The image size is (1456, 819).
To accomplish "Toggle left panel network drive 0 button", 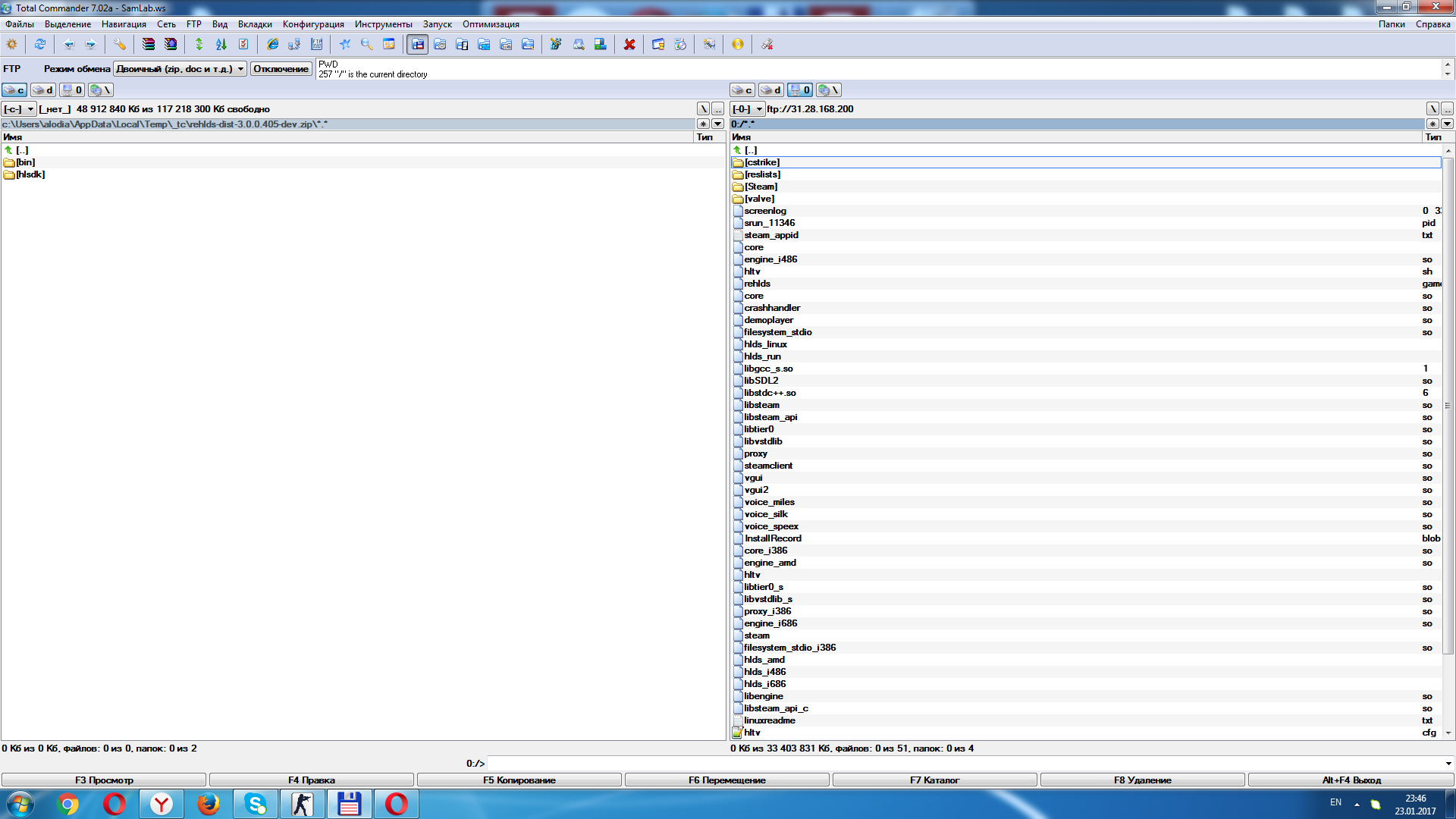I will coord(72,90).
